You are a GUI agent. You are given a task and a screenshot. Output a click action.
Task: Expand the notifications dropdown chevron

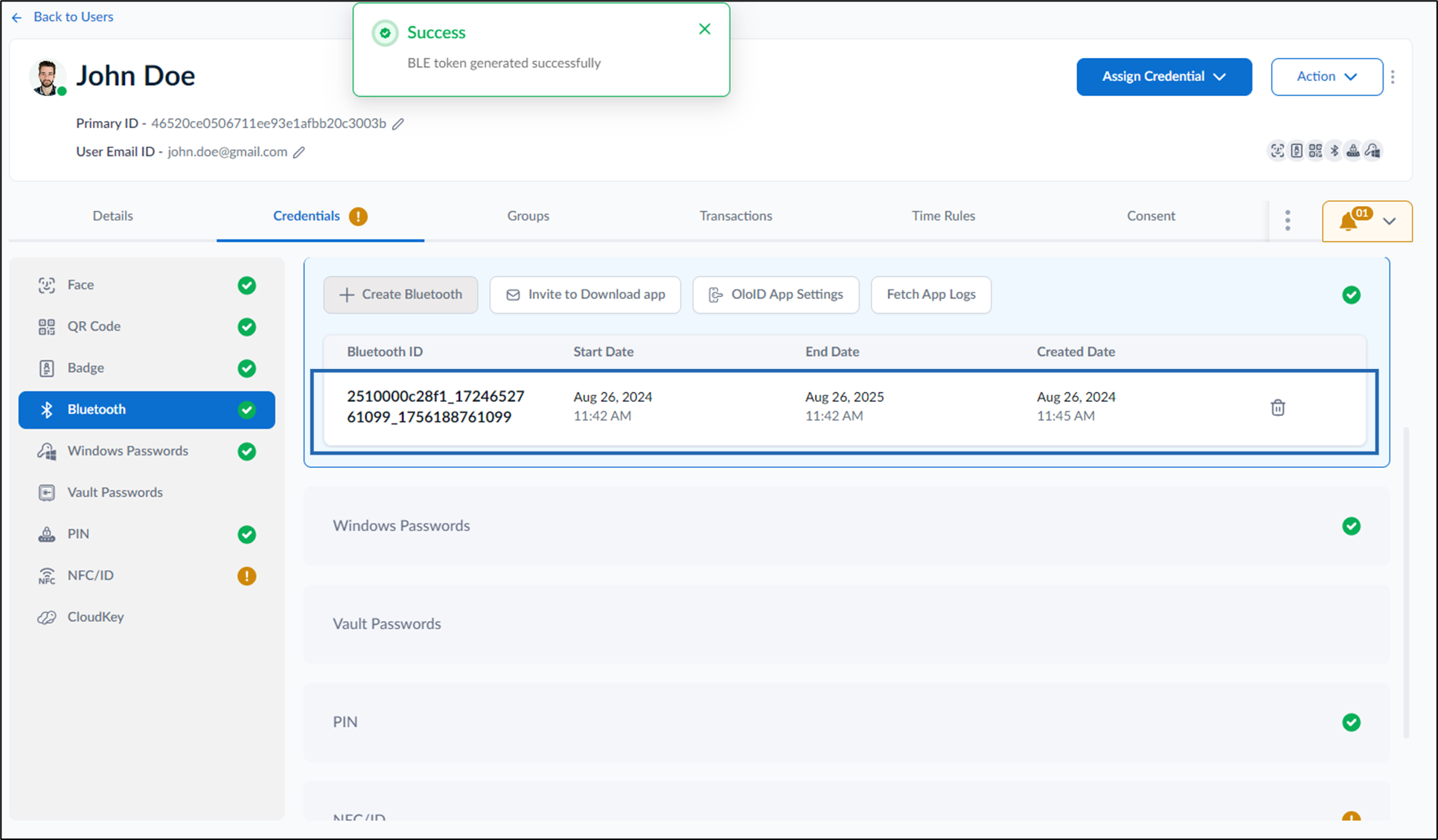[x=1389, y=221]
